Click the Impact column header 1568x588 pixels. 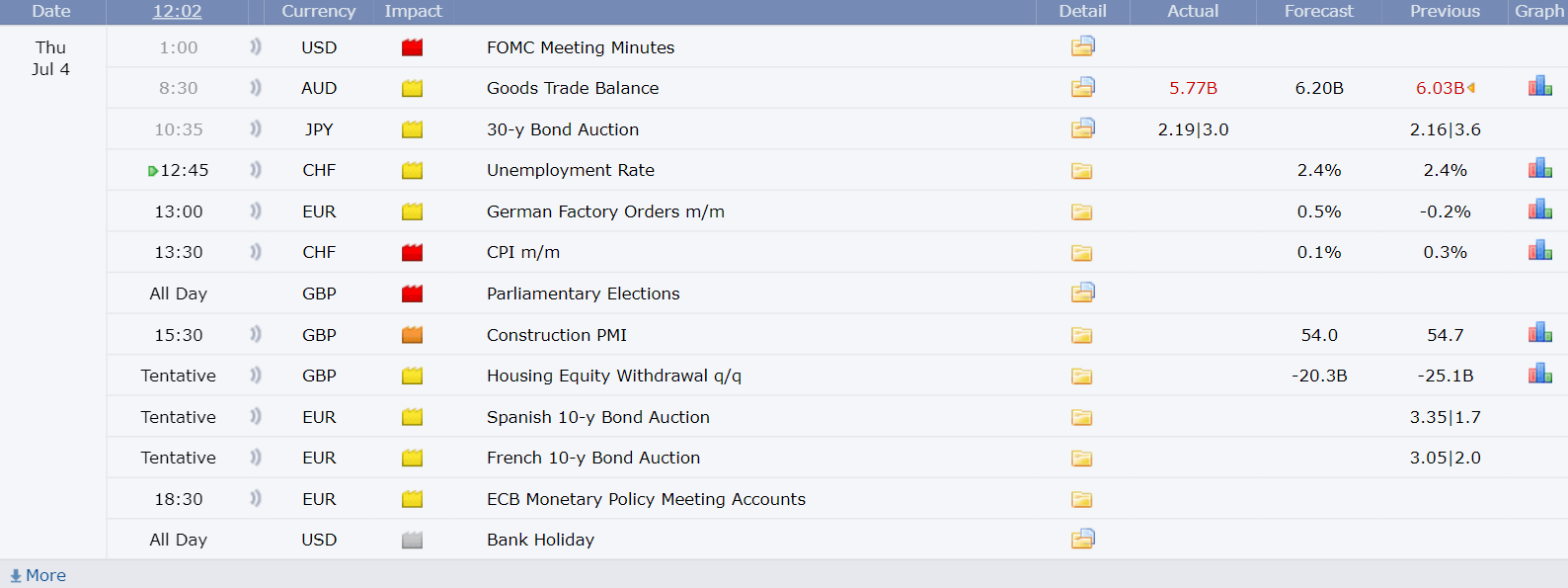[413, 11]
